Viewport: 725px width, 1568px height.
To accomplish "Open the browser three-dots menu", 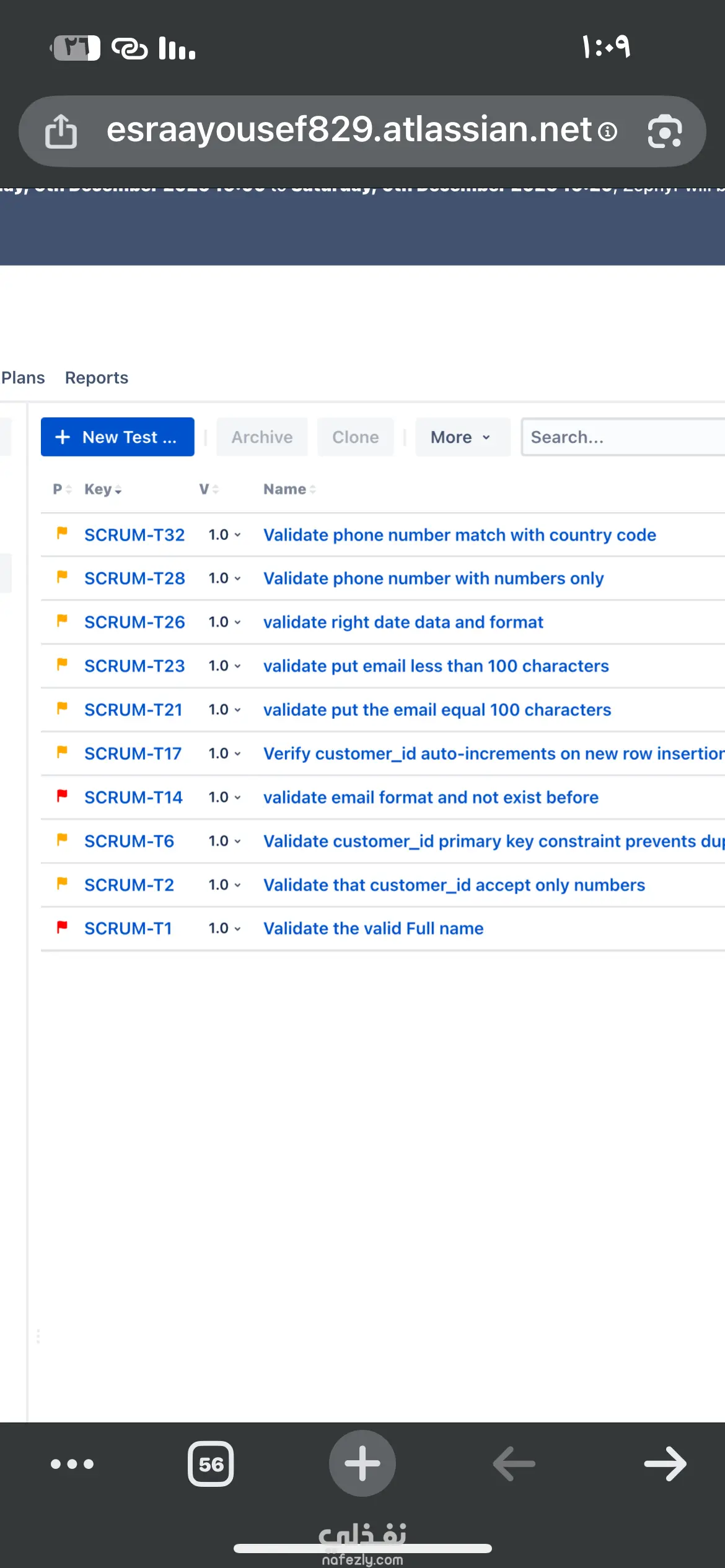I will [72, 1464].
